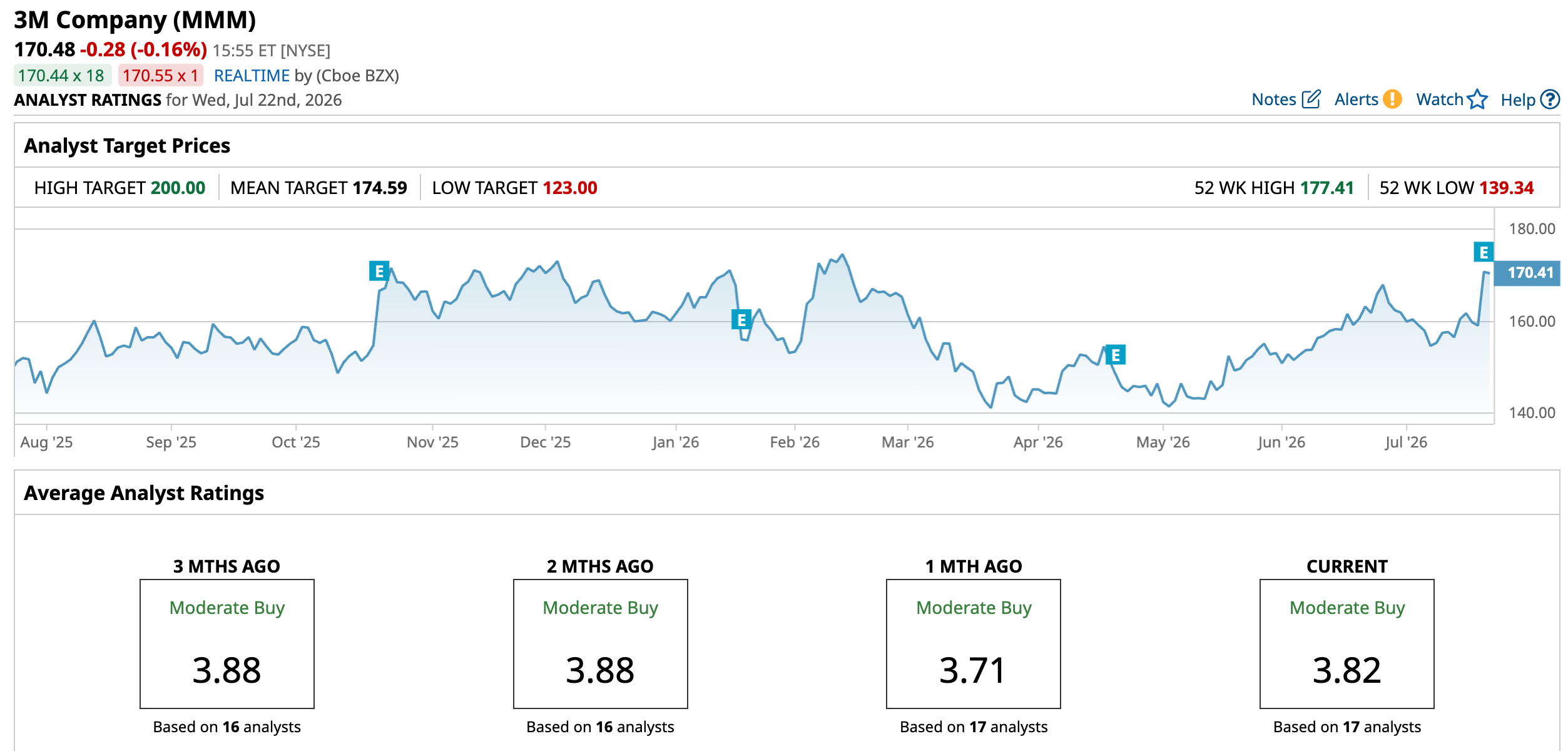Click the 1 MTH AGO rating box 3.71

974,644
